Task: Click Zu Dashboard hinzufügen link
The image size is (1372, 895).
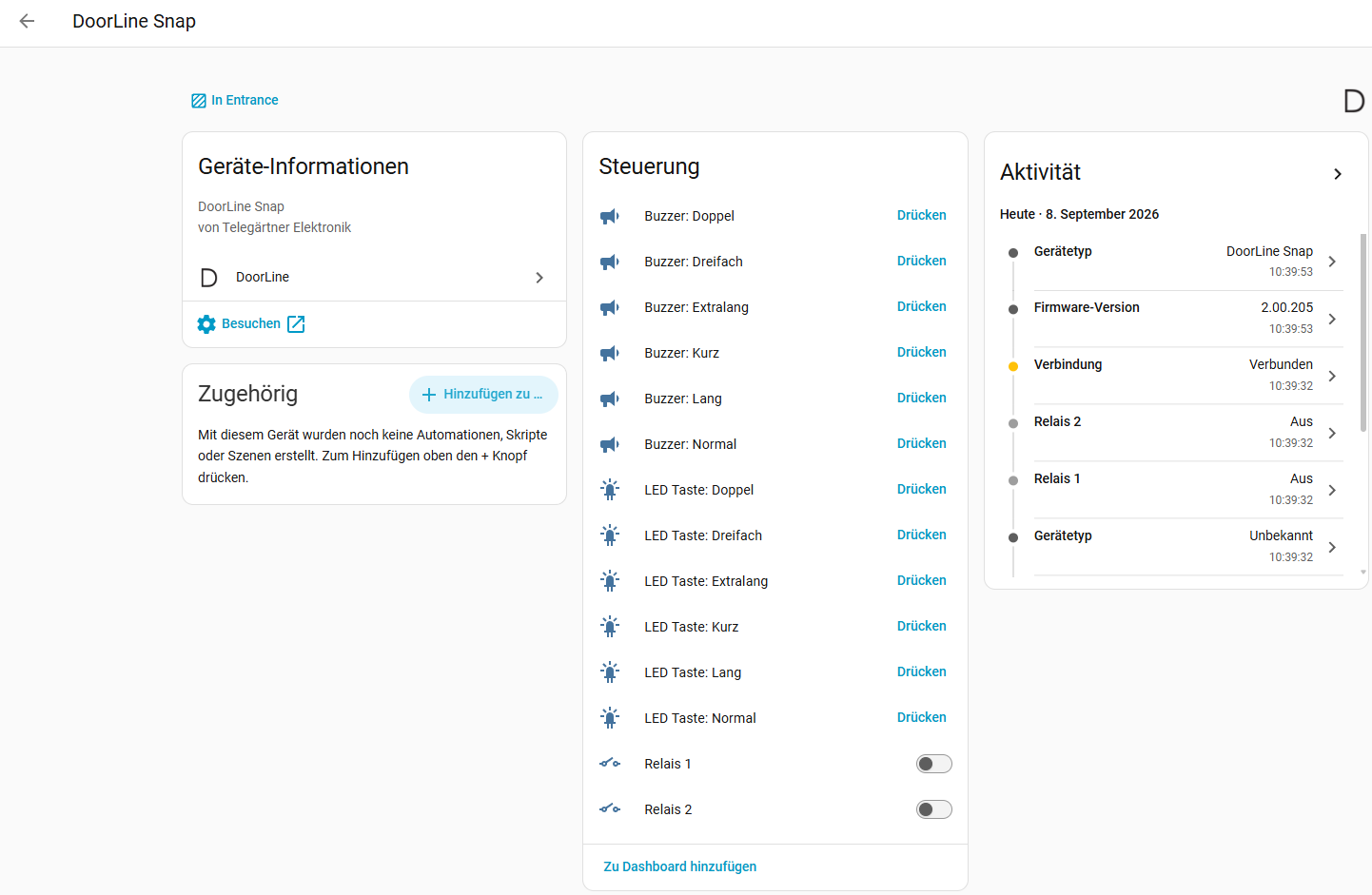Action: [680, 866]
